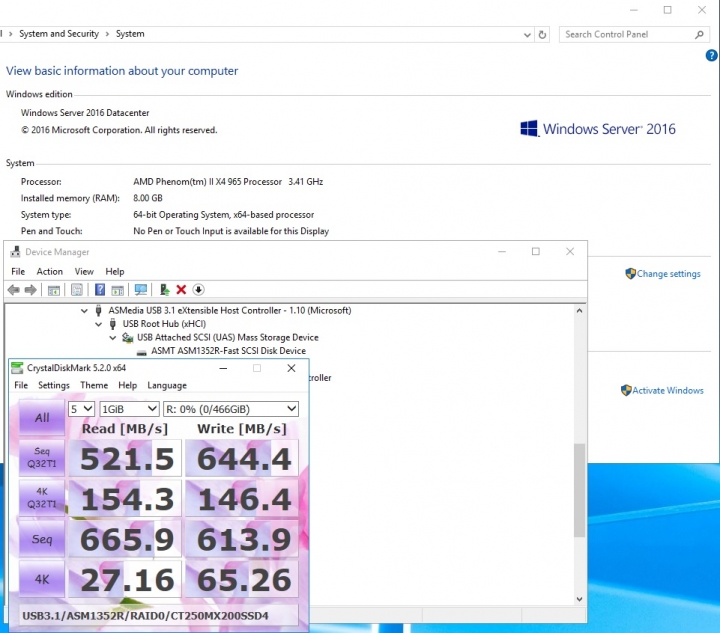Maximize the Device Manager window

[535, 252]
